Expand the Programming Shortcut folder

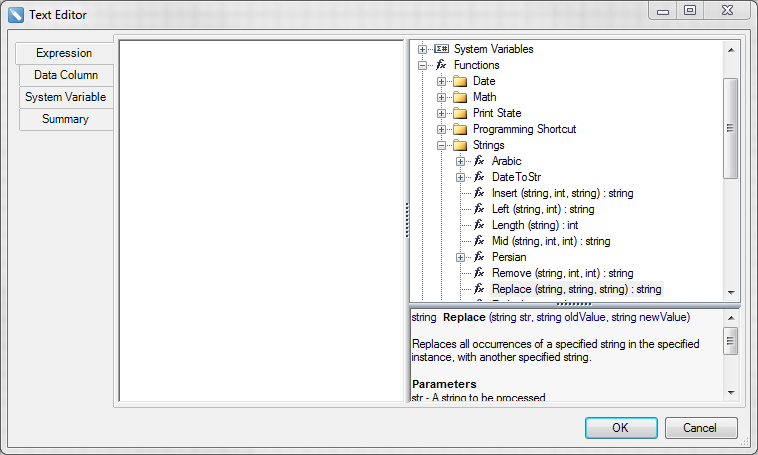[x=441, y=129]
